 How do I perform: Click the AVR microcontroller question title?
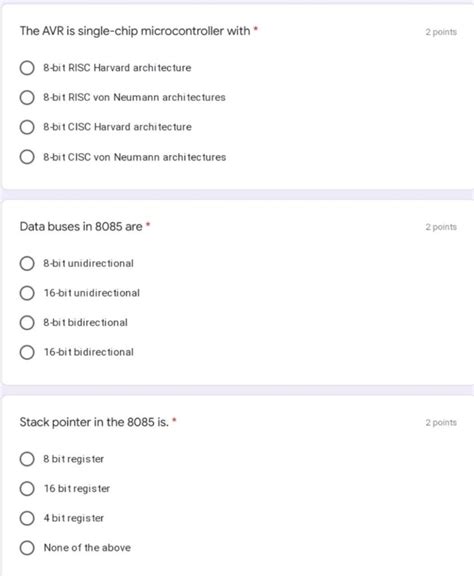(135, 31)
